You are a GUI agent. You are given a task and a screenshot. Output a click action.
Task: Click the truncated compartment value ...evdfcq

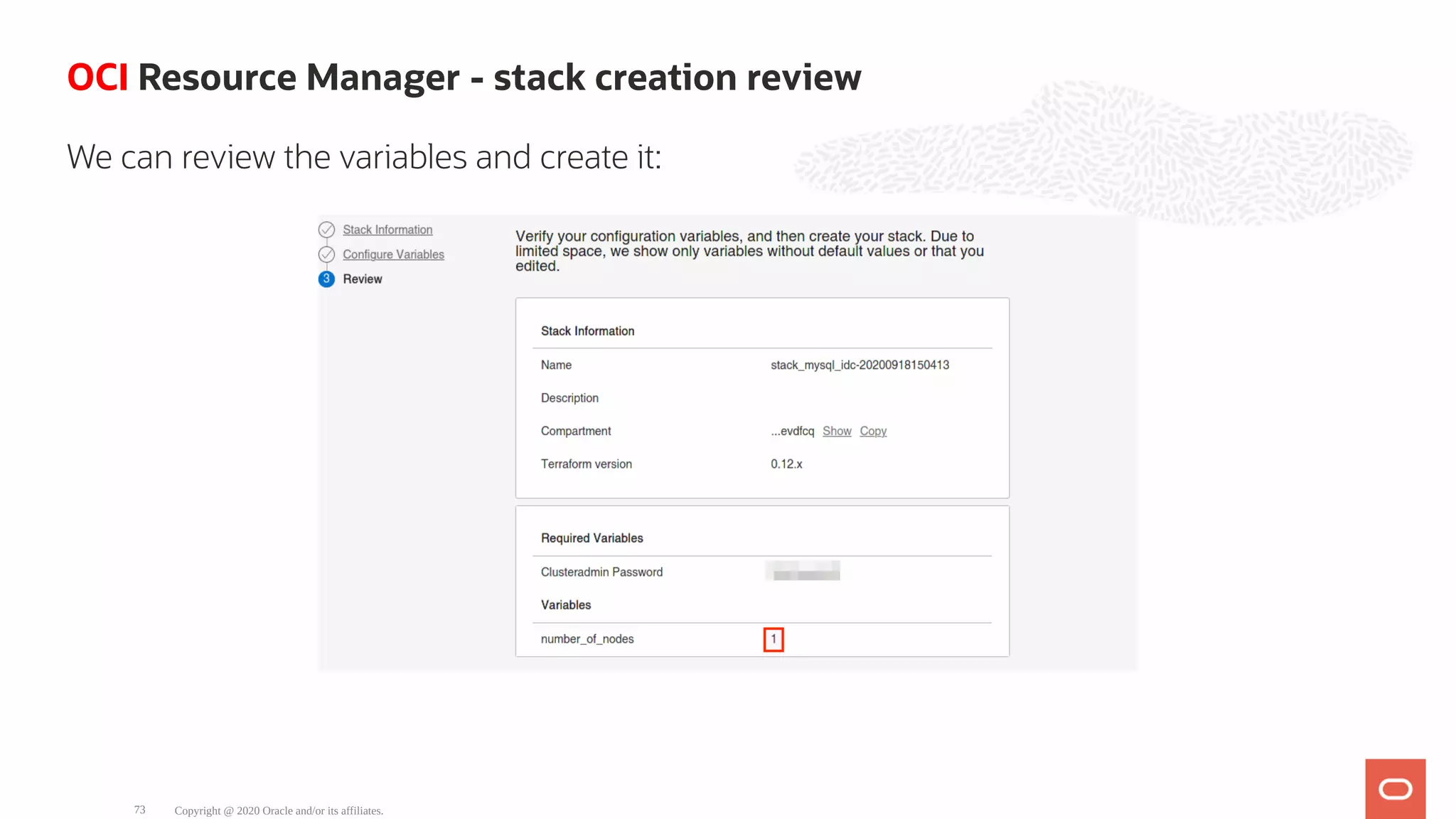tap(793, 431)
